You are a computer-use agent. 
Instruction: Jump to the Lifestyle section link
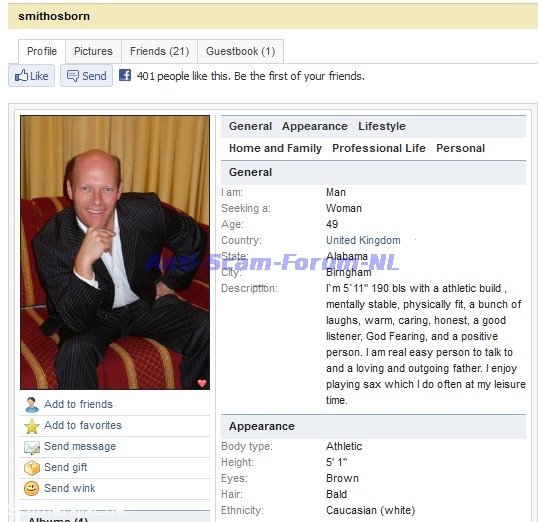(x=382, y=126)
